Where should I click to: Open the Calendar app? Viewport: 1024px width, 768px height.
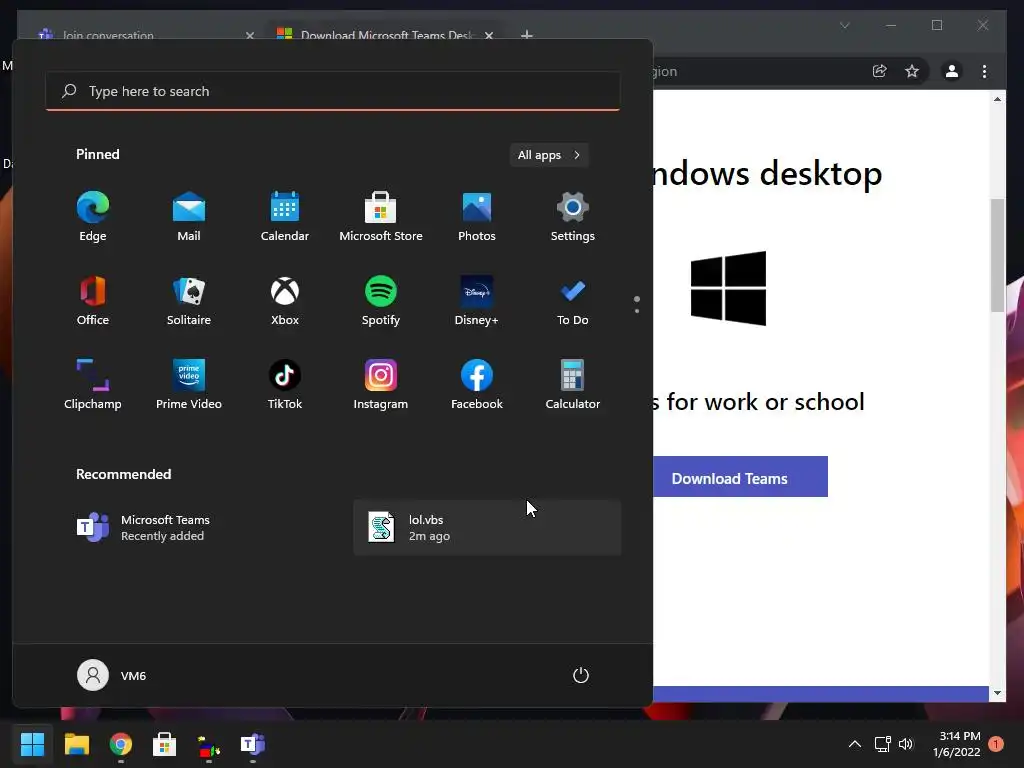(285, 217)
